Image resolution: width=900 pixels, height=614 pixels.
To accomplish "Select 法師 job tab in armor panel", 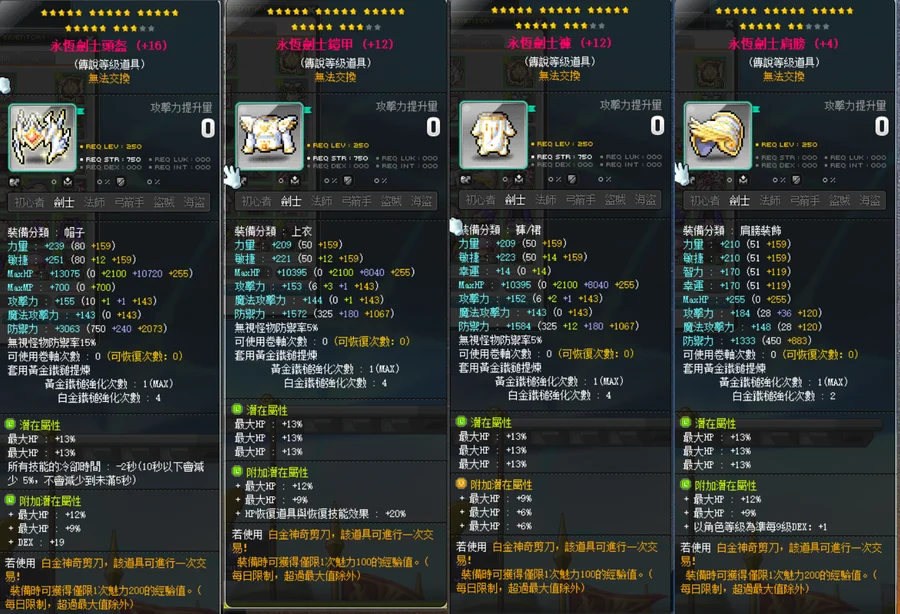I will [x=321, y=201].
